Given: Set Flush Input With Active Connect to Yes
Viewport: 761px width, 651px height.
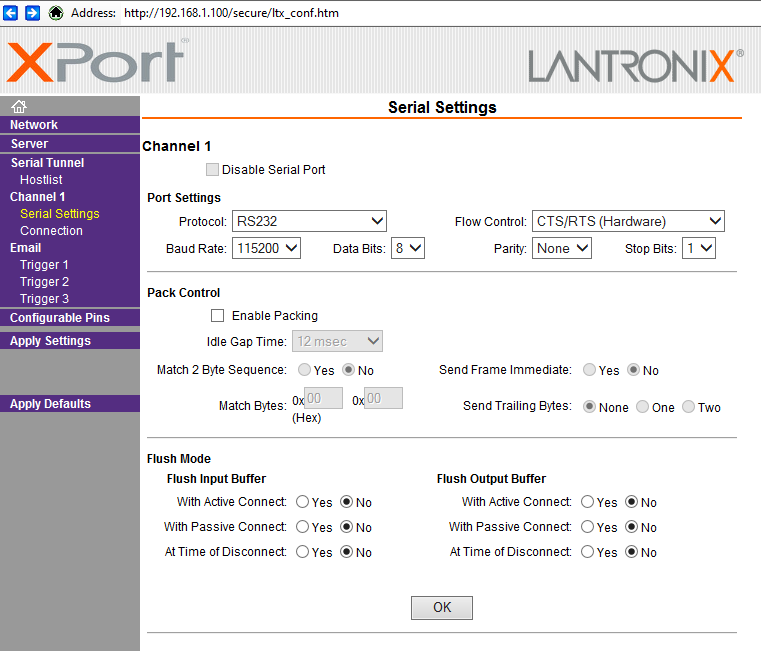Looking at the screenshot, I should [302, 501].
